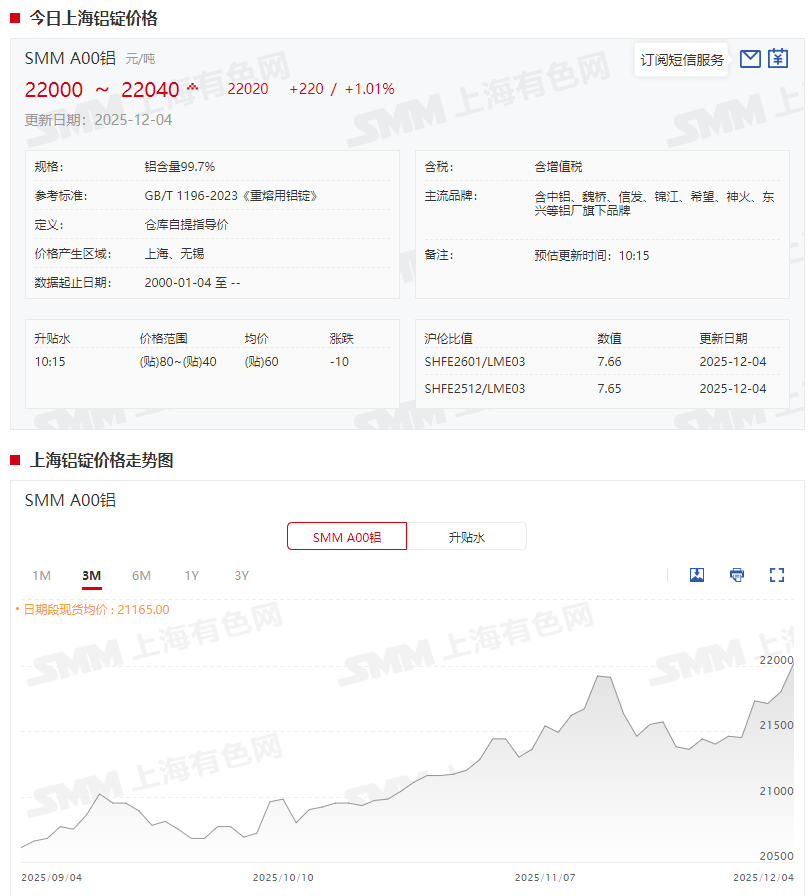This screenshot has height=896, width=811.
Task: Click the average price 22020
Action: 247,89
